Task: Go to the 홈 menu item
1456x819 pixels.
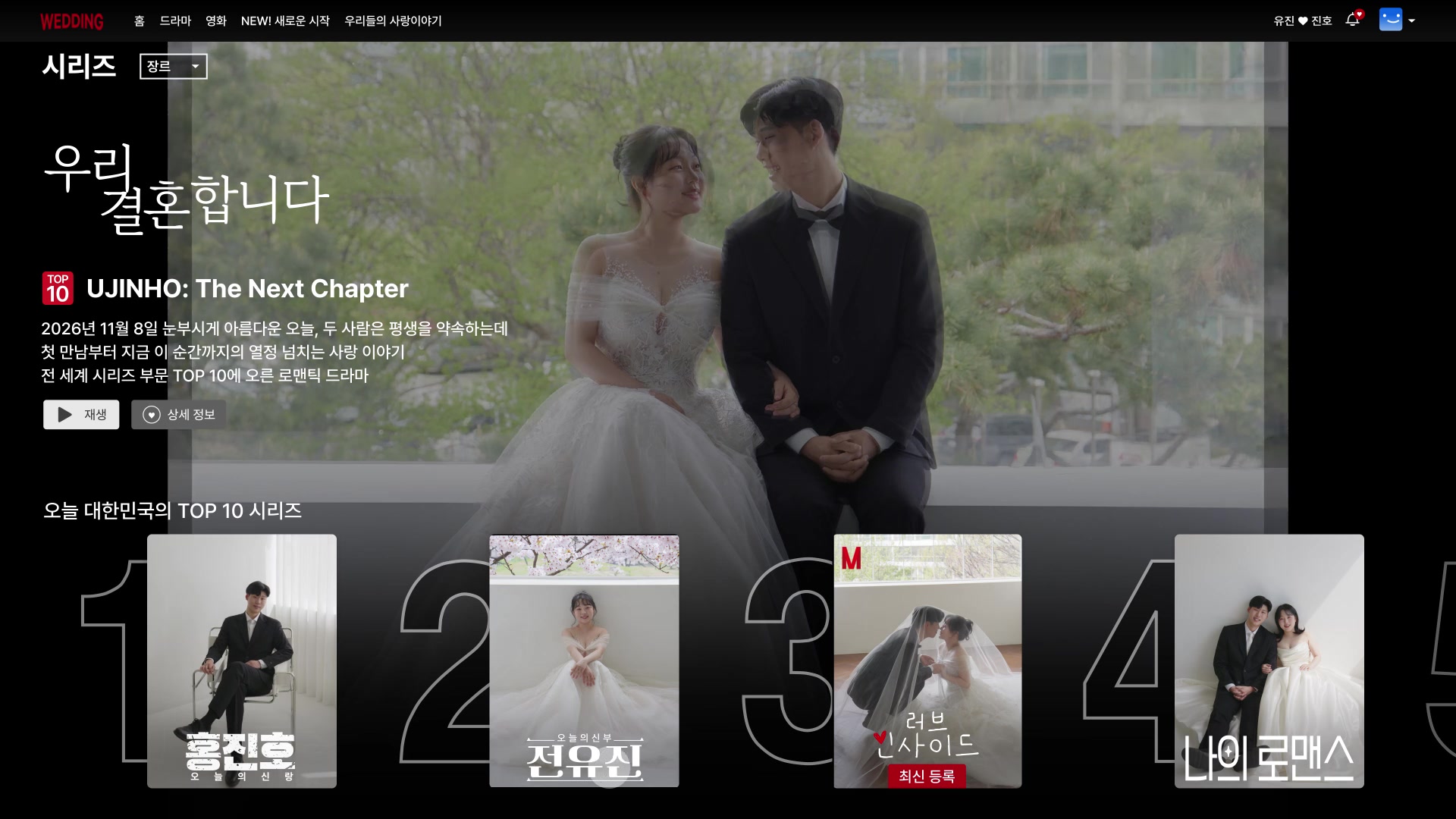Action: (140, 21)
